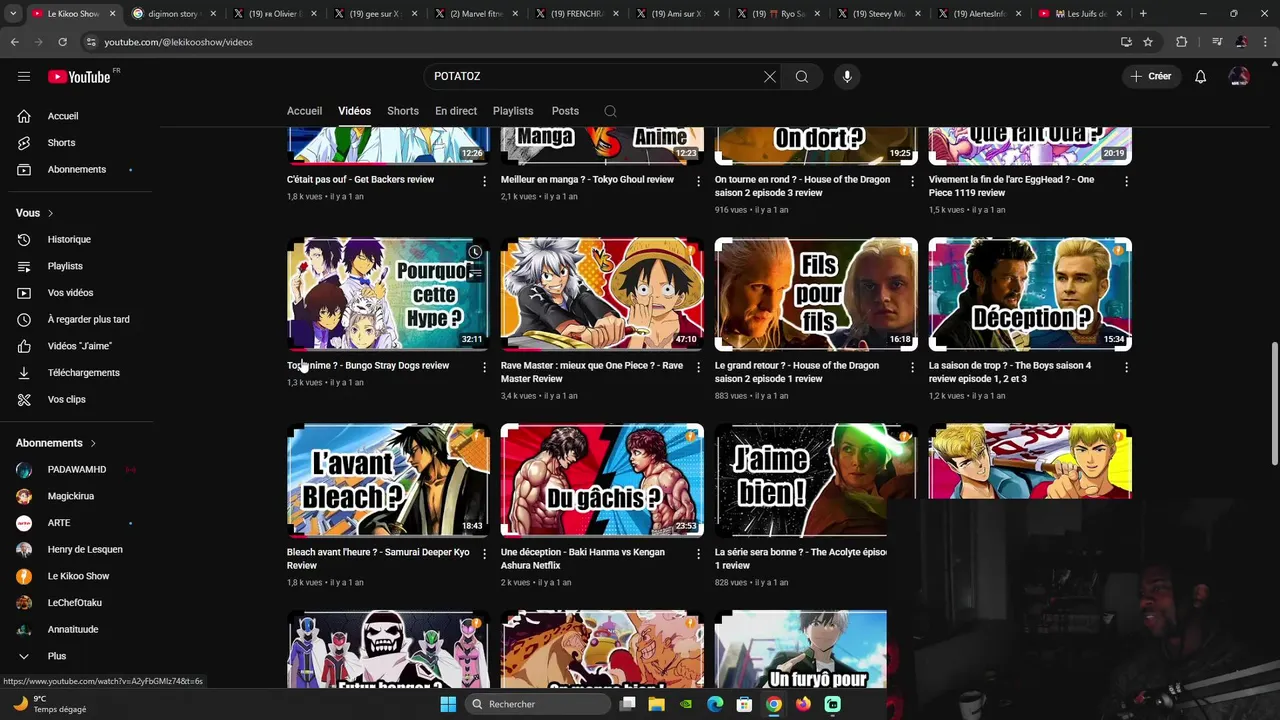Switch to the digimon story browser tab
This screenshot has height=720, width=1280.
pos(173,14)
